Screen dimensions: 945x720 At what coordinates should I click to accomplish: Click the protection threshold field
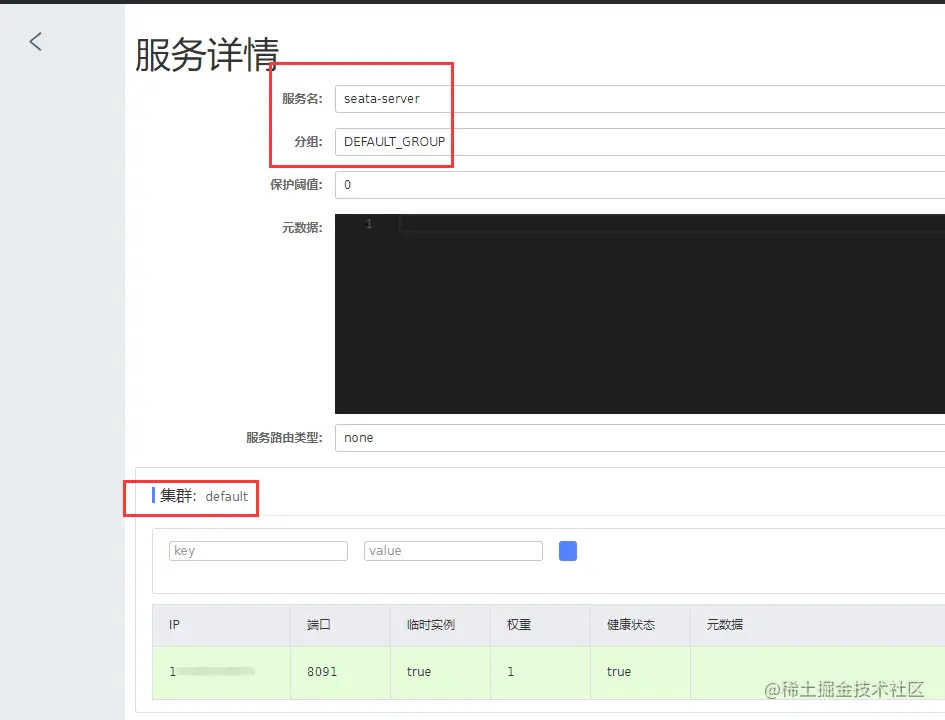coord(639,185)
